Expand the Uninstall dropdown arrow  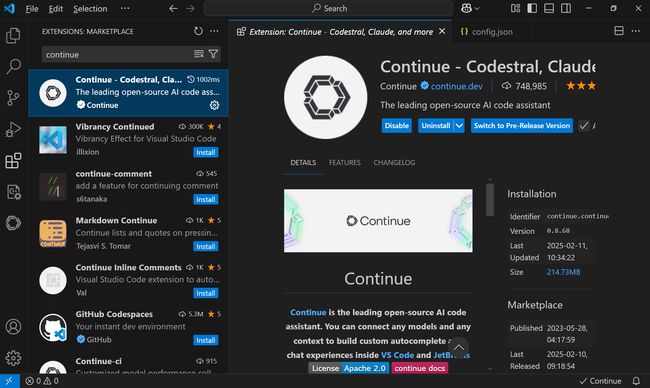(x=459, y=126)
